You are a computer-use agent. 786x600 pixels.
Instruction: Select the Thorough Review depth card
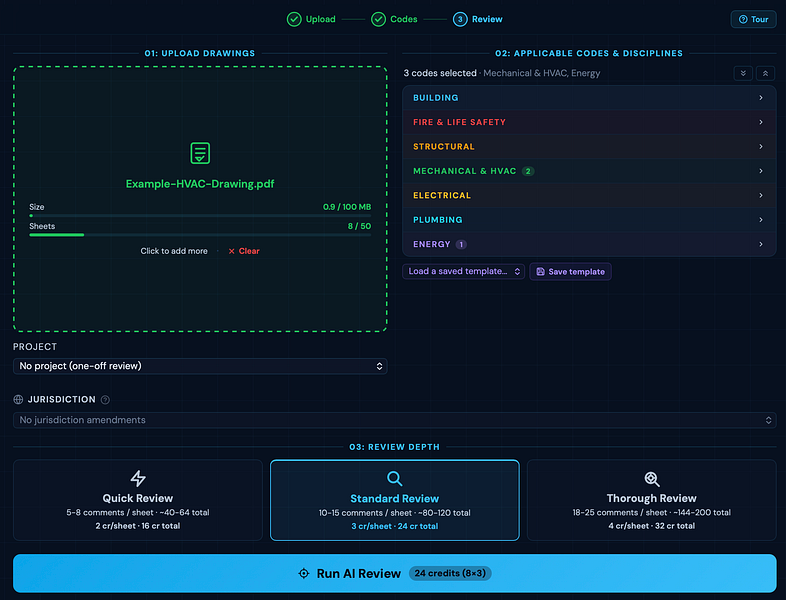652,500
